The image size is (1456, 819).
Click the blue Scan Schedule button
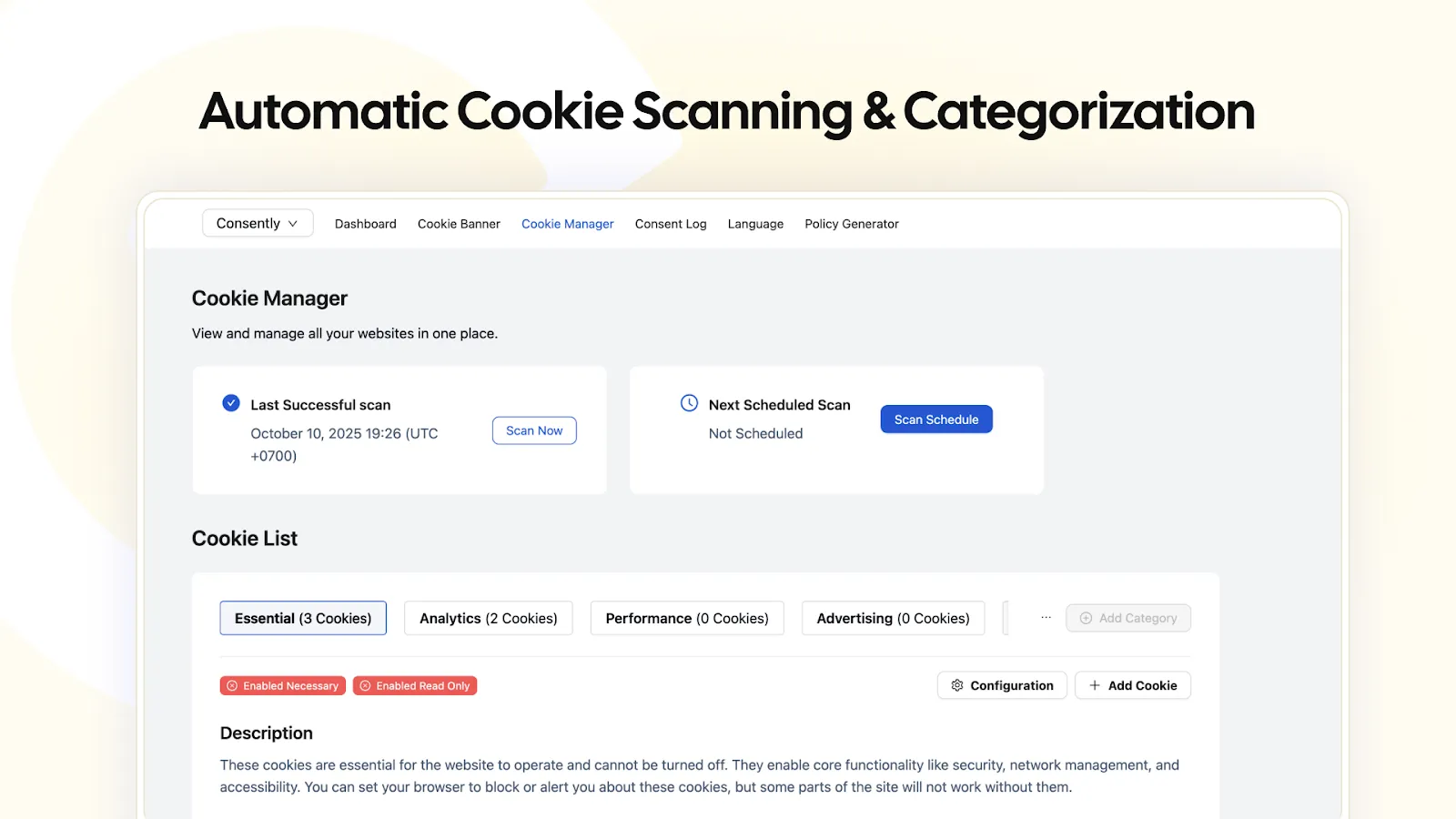936,420
